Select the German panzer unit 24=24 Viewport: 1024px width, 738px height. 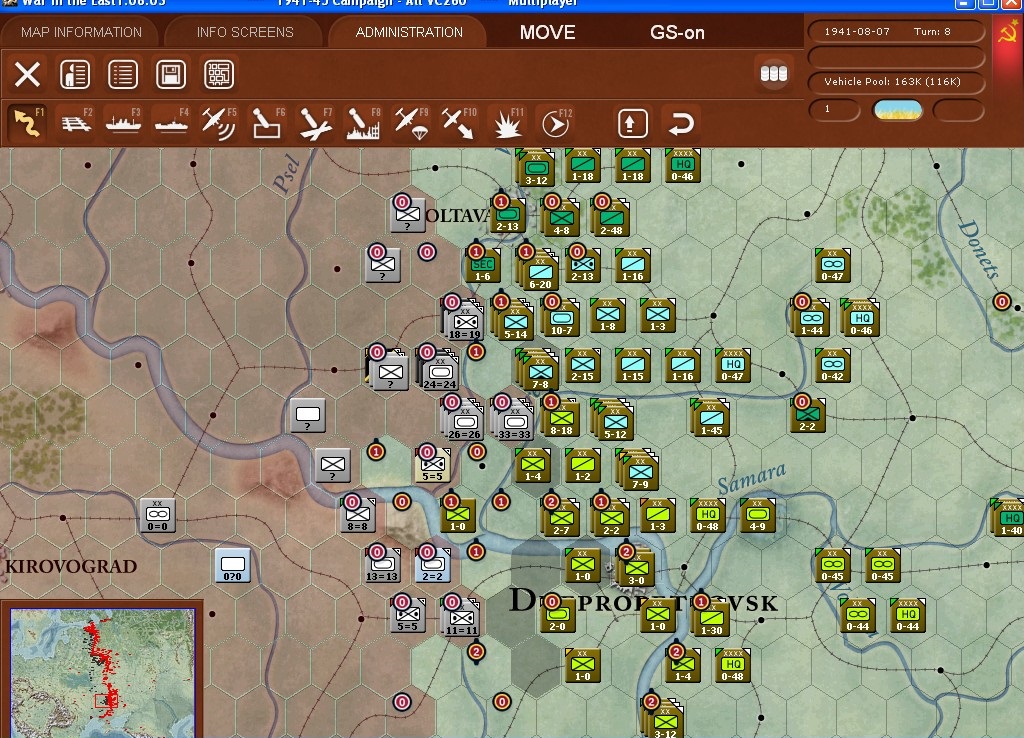(440, 371)
